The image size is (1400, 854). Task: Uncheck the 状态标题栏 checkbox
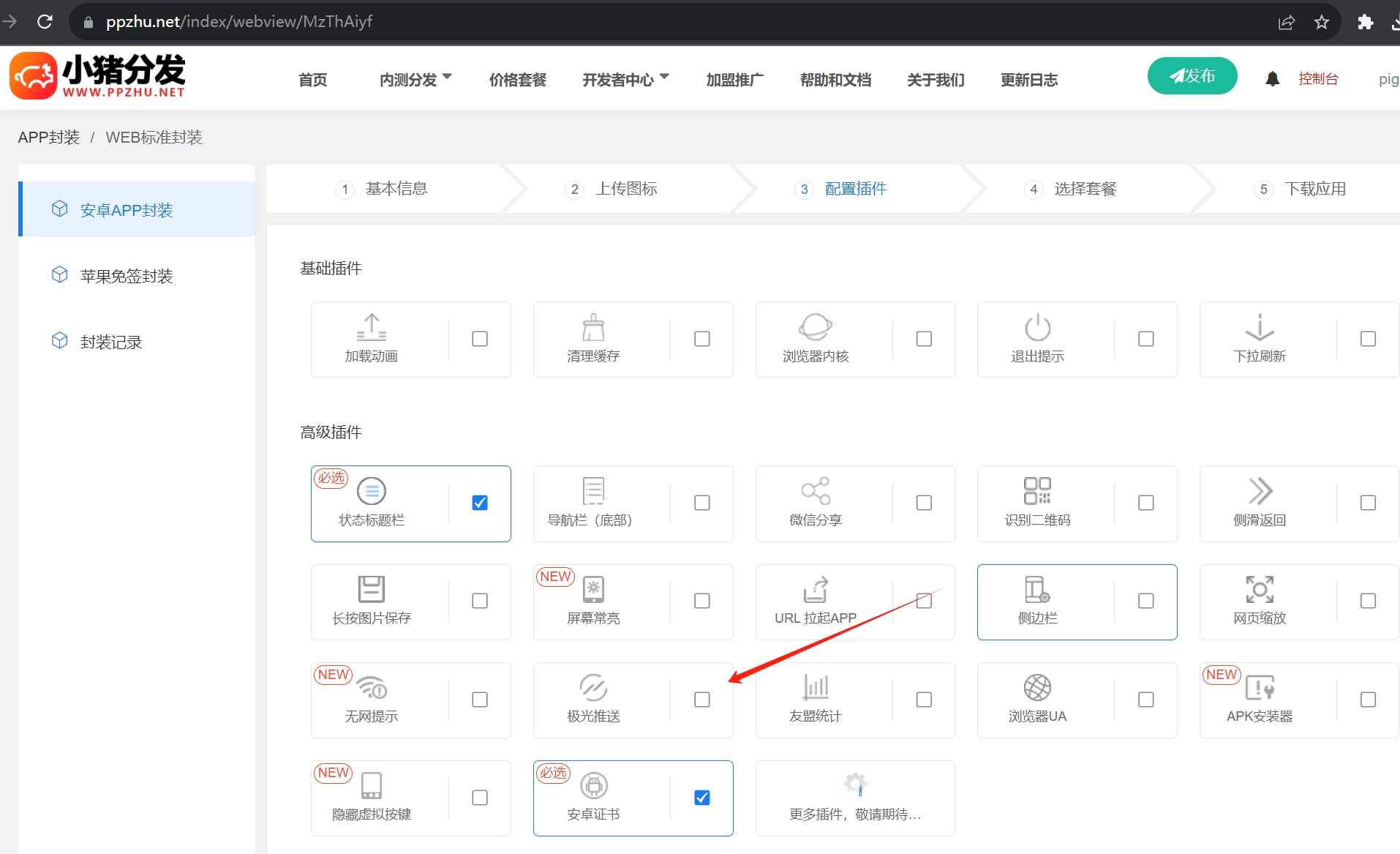coord(480,503)
